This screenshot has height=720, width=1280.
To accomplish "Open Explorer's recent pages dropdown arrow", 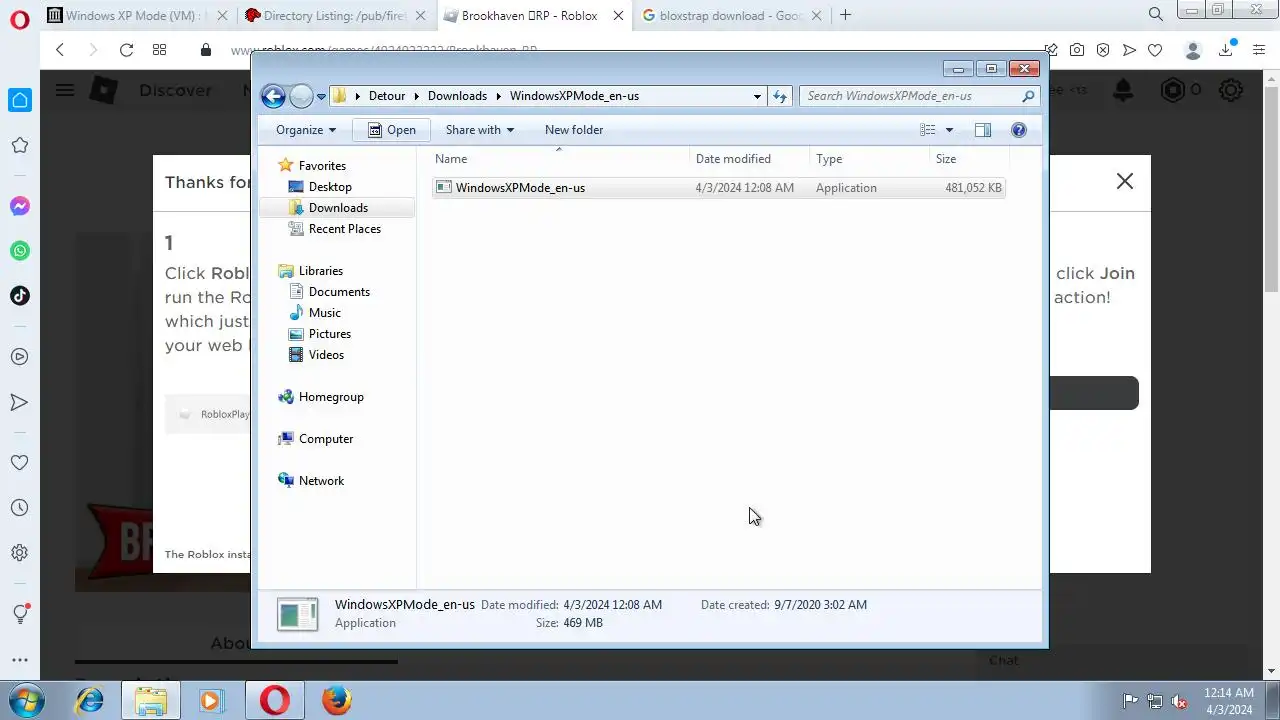I will click(x=321, y=97).
